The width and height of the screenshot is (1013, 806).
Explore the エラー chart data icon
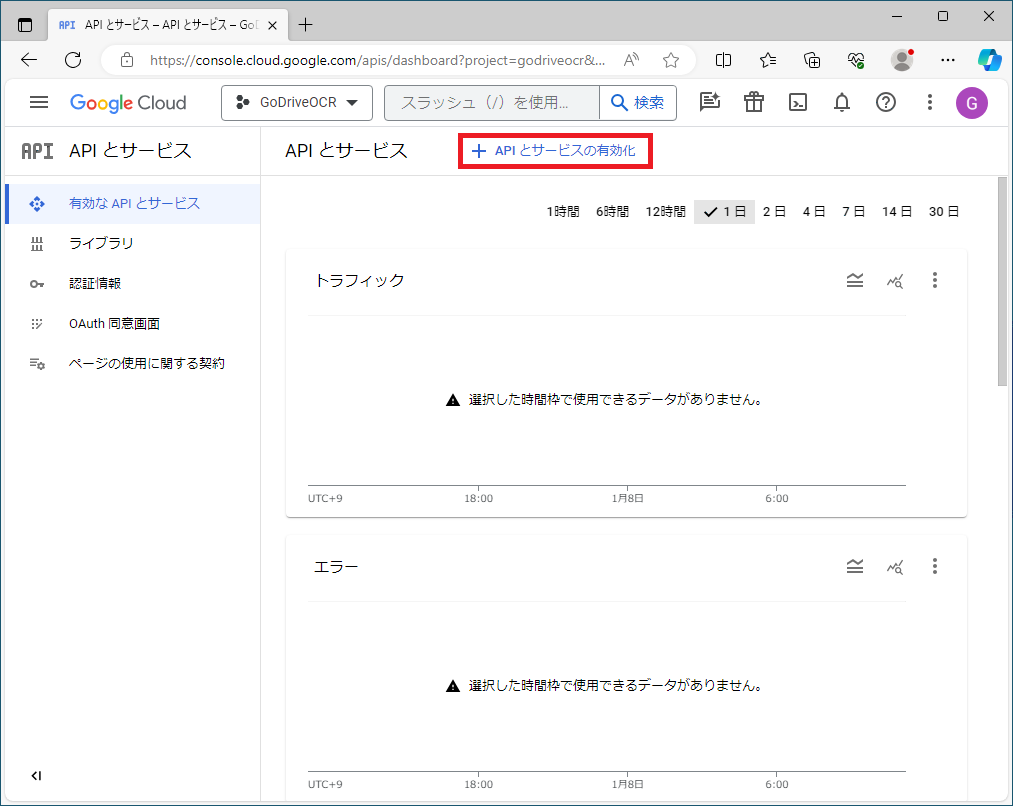coord(895,566)
